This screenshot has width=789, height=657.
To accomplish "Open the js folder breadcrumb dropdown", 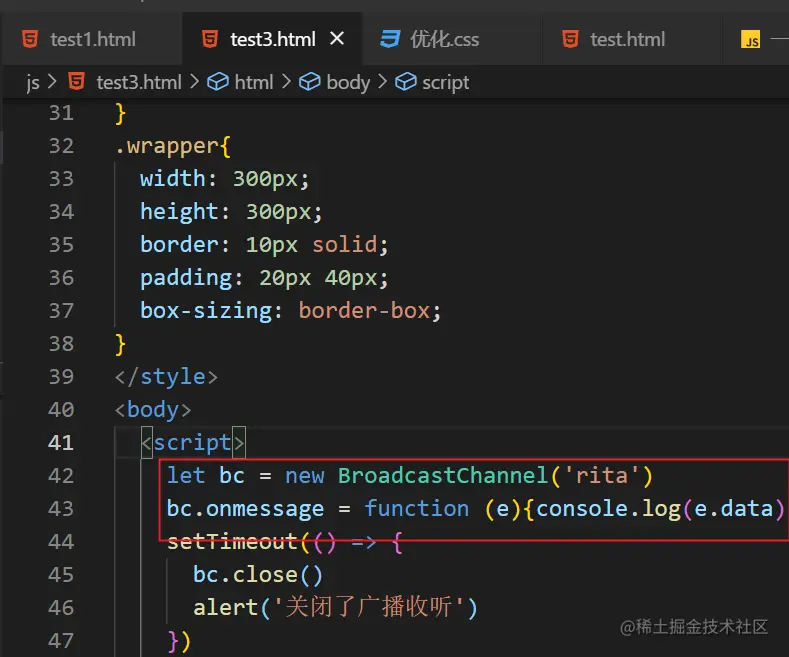I will point(33,82).
